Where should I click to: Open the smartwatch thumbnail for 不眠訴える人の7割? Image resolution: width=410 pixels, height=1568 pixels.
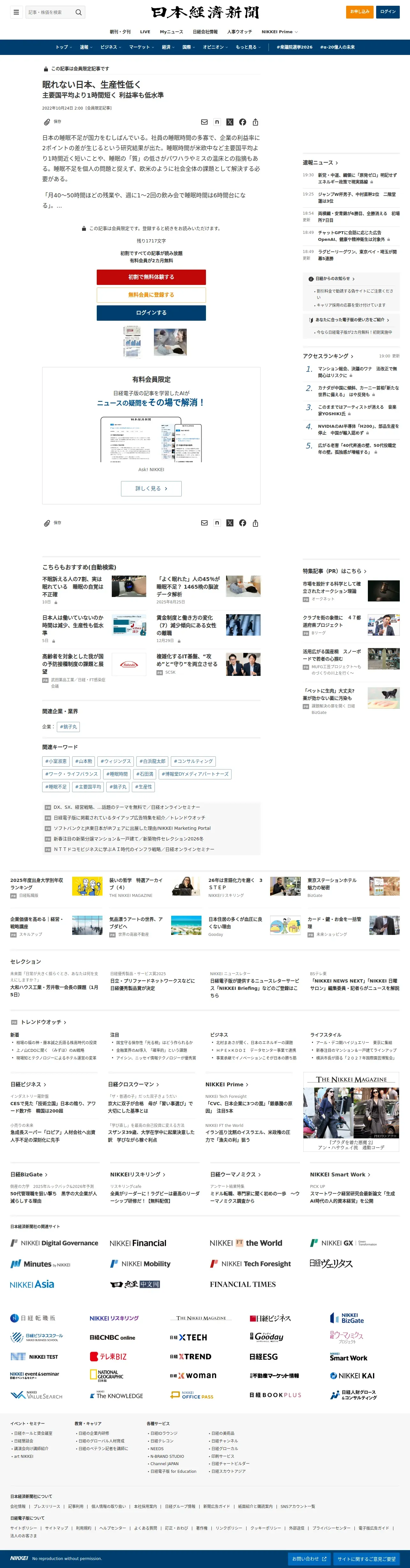coord(128,585)
